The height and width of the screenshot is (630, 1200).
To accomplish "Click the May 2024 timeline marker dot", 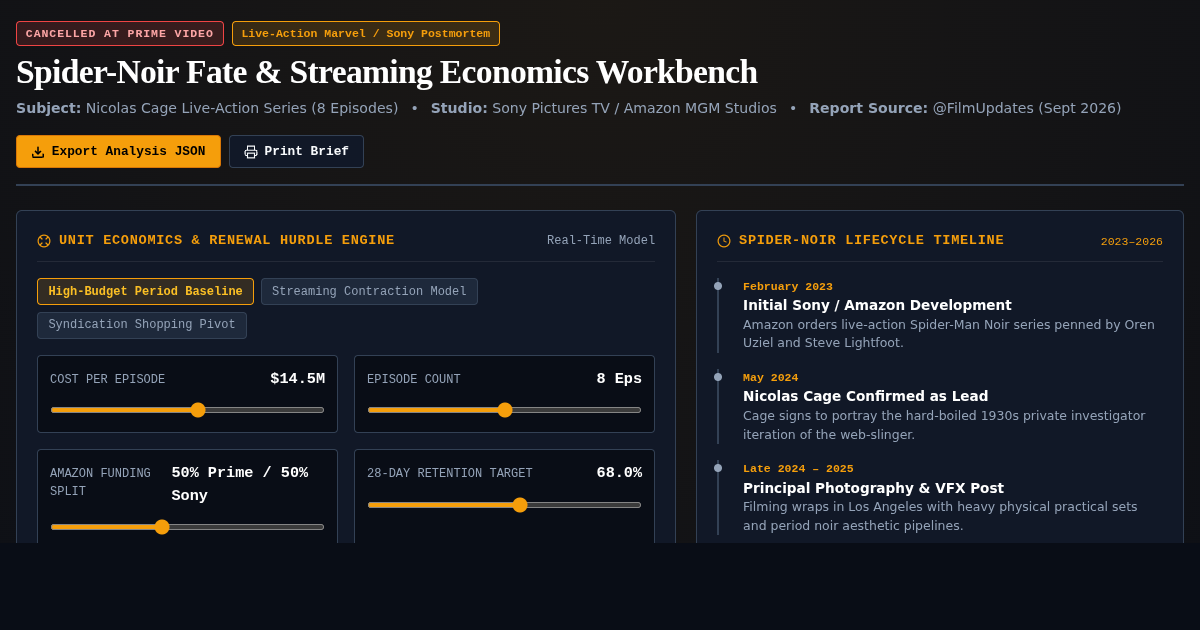I will [x=718, y=377].
